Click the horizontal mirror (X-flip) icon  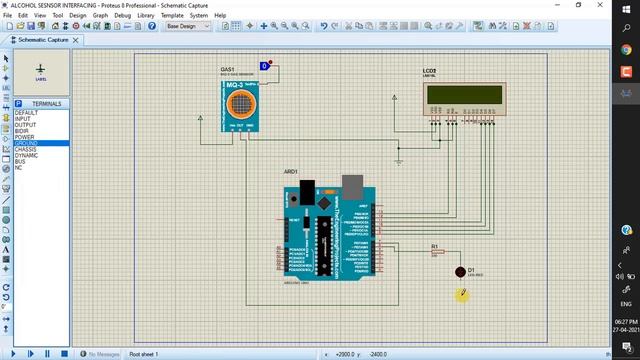6,319
